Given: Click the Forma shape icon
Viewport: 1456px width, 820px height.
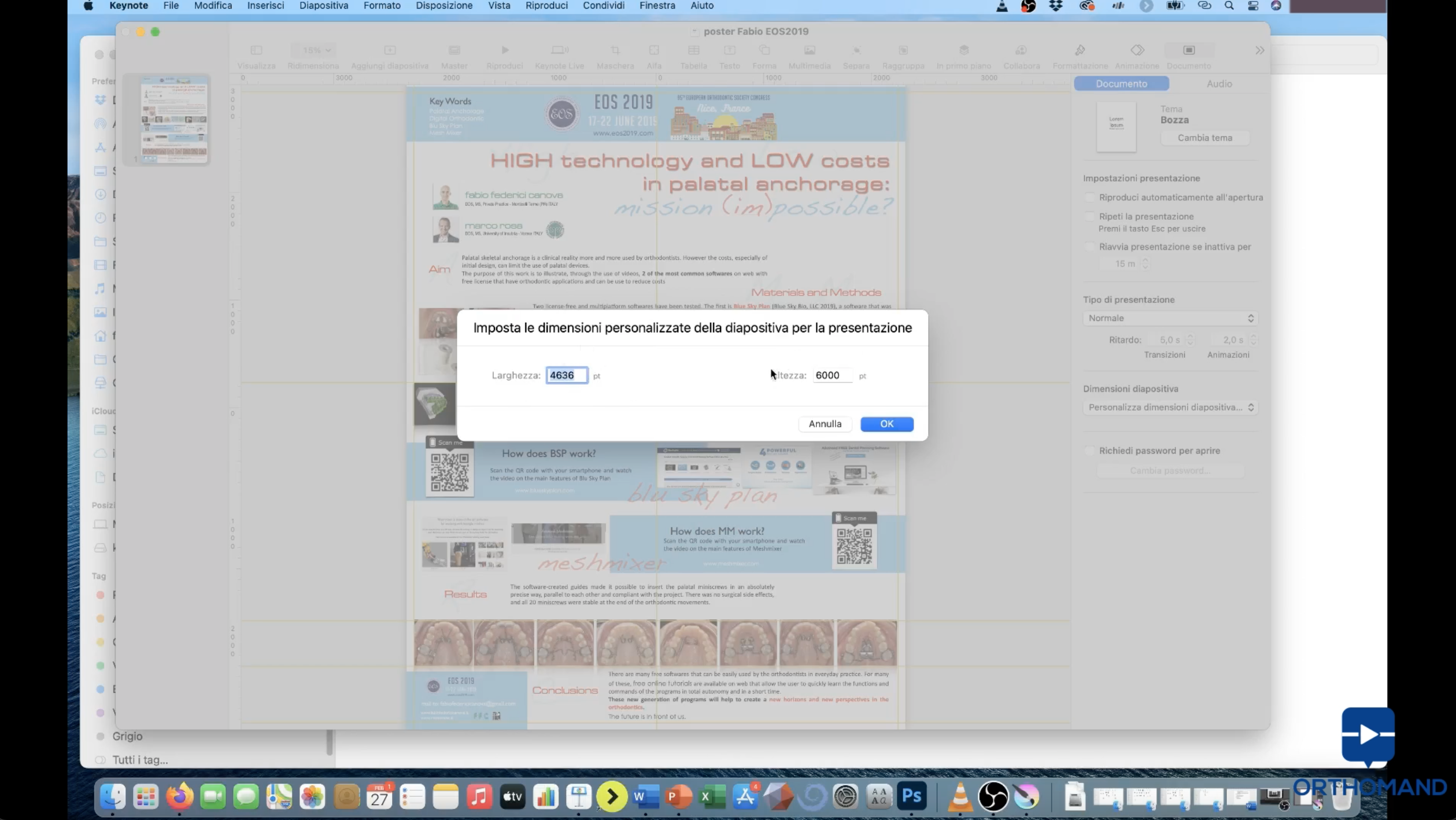Looking at the screenshot, I should pyautogui.click(x=764, y=51).
